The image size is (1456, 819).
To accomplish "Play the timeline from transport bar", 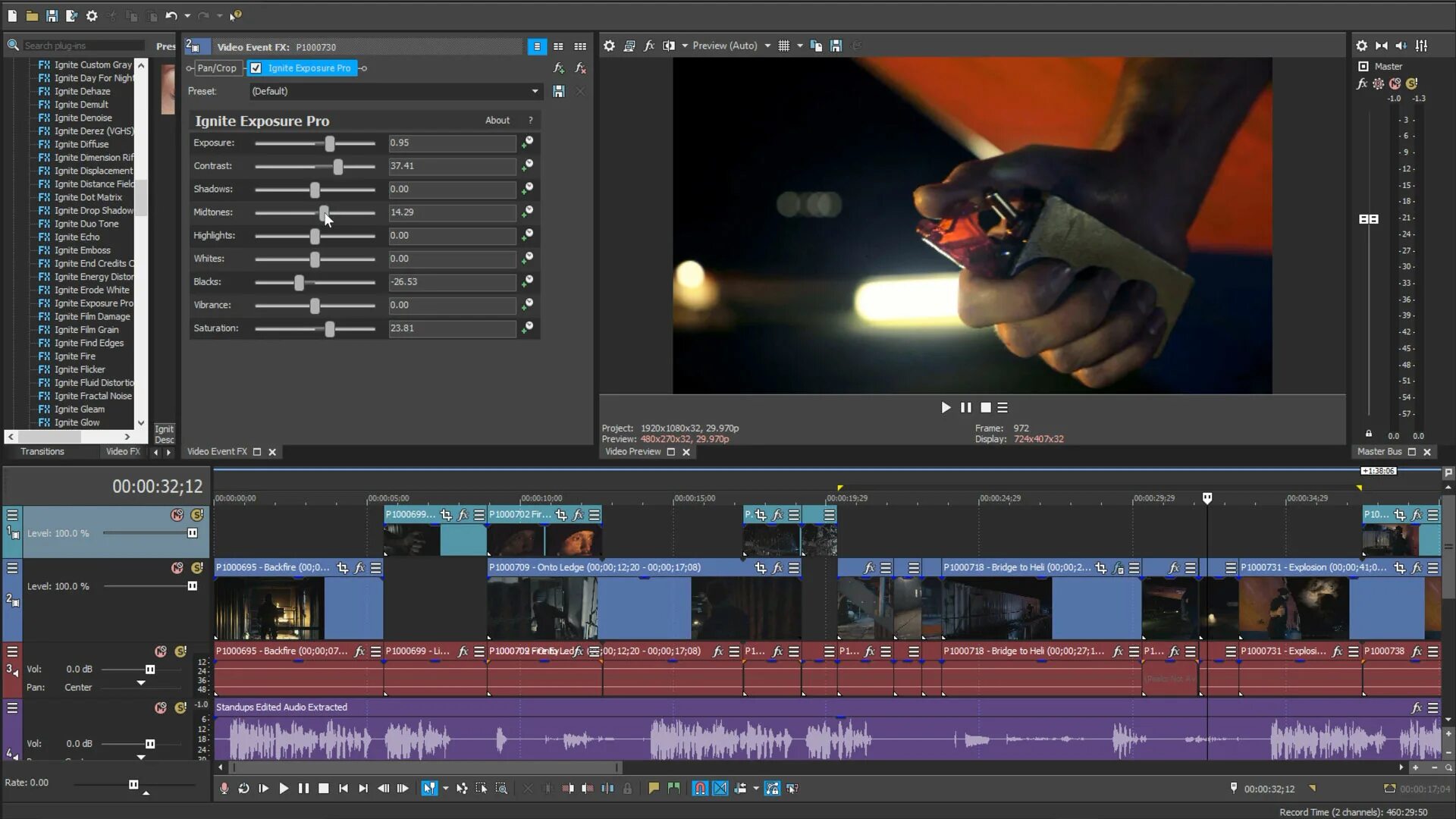I will [x=284, y=789].
